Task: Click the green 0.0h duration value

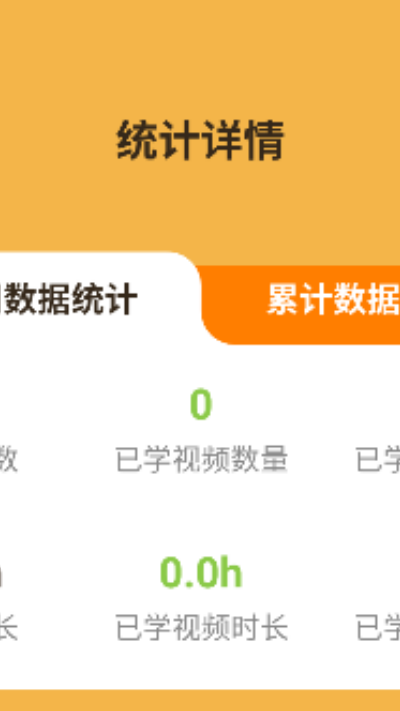Action: point(201,573)
